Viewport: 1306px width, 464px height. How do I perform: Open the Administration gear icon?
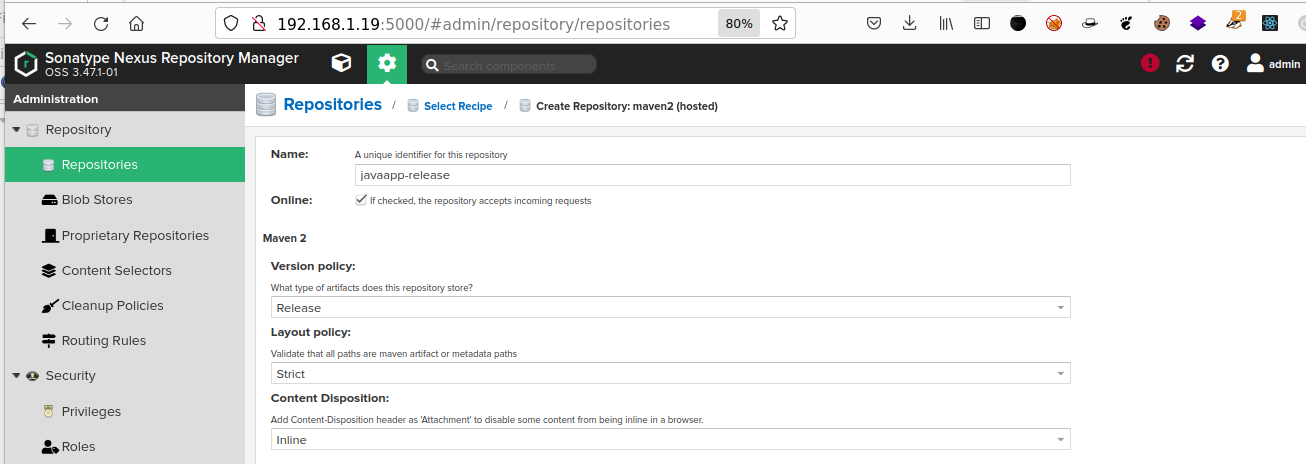387,64
